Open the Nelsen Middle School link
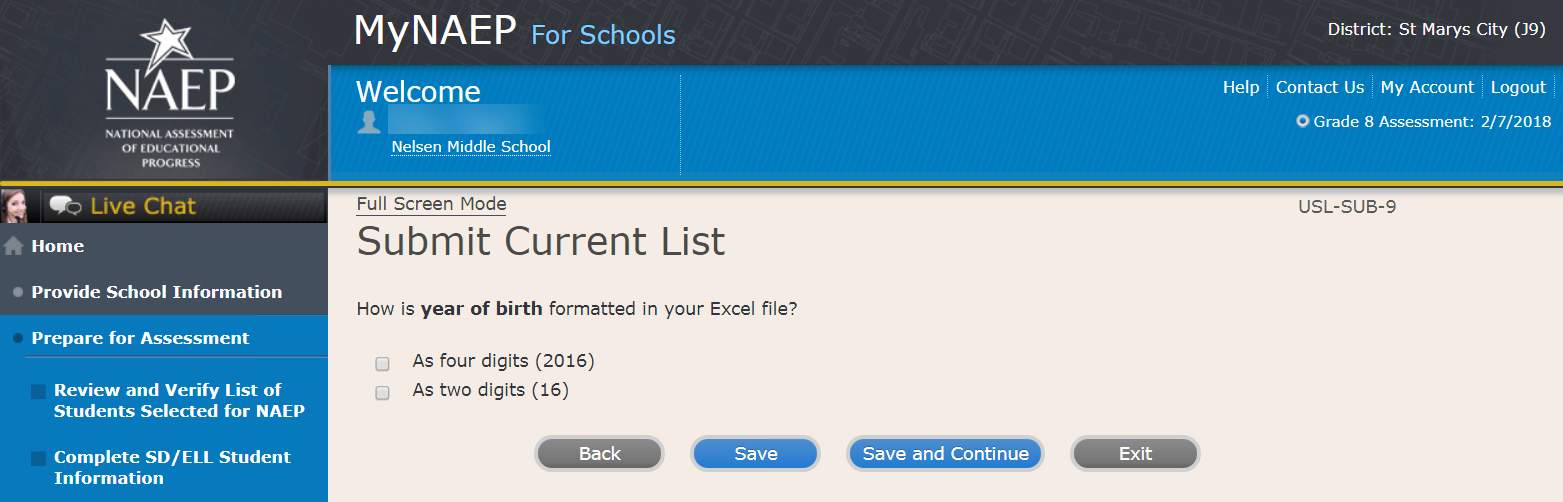Viewport: 1563px width, 502px height. (x=470, y=147)
